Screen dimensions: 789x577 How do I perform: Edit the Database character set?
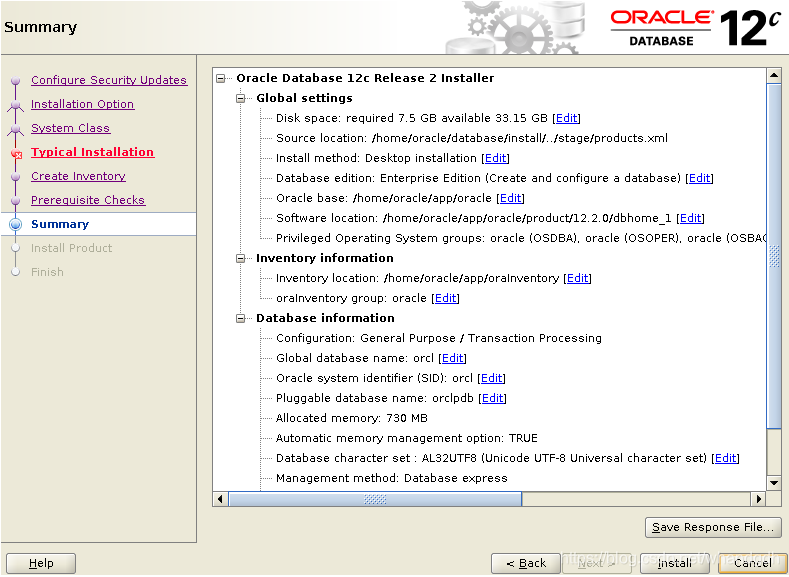click(726, 458)
